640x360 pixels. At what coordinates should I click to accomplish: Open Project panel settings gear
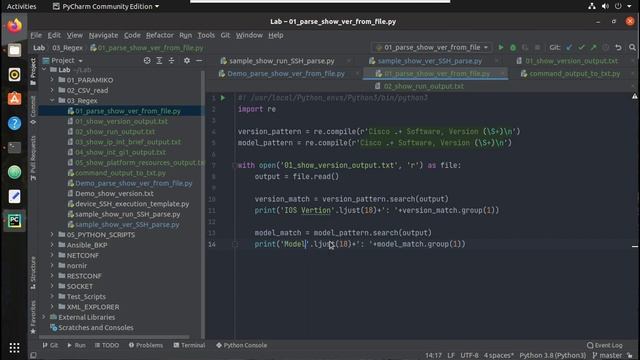click(x=187, y=60)
